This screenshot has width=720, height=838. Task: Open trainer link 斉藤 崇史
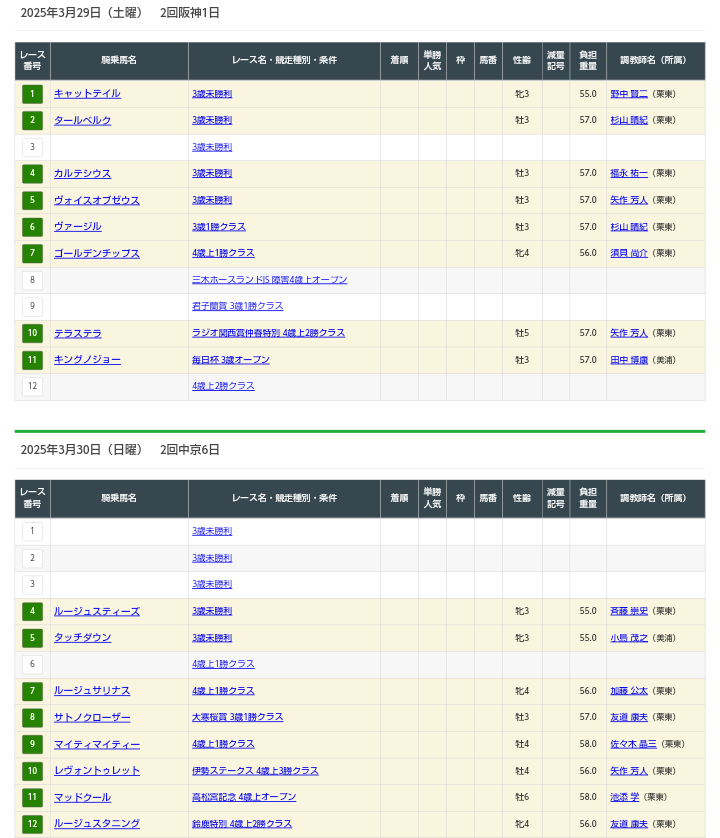pos(629,611)
